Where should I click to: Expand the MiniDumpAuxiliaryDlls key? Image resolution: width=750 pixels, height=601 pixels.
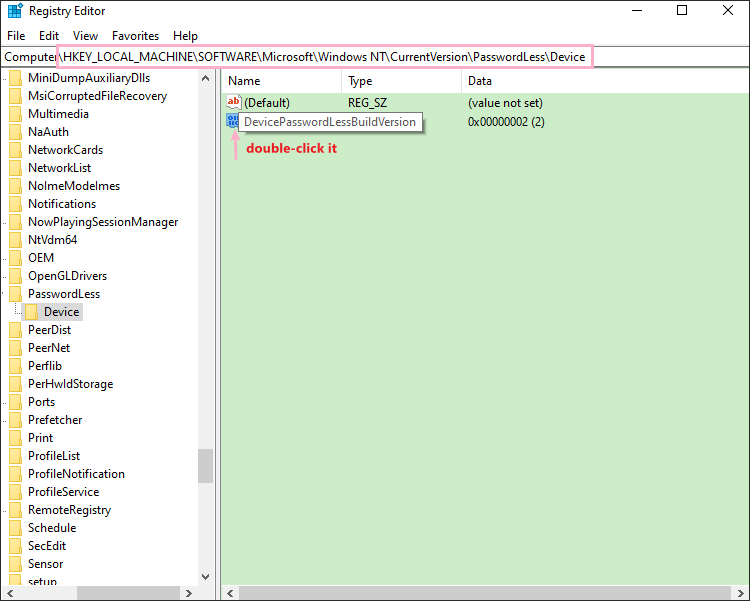(4, 78)
